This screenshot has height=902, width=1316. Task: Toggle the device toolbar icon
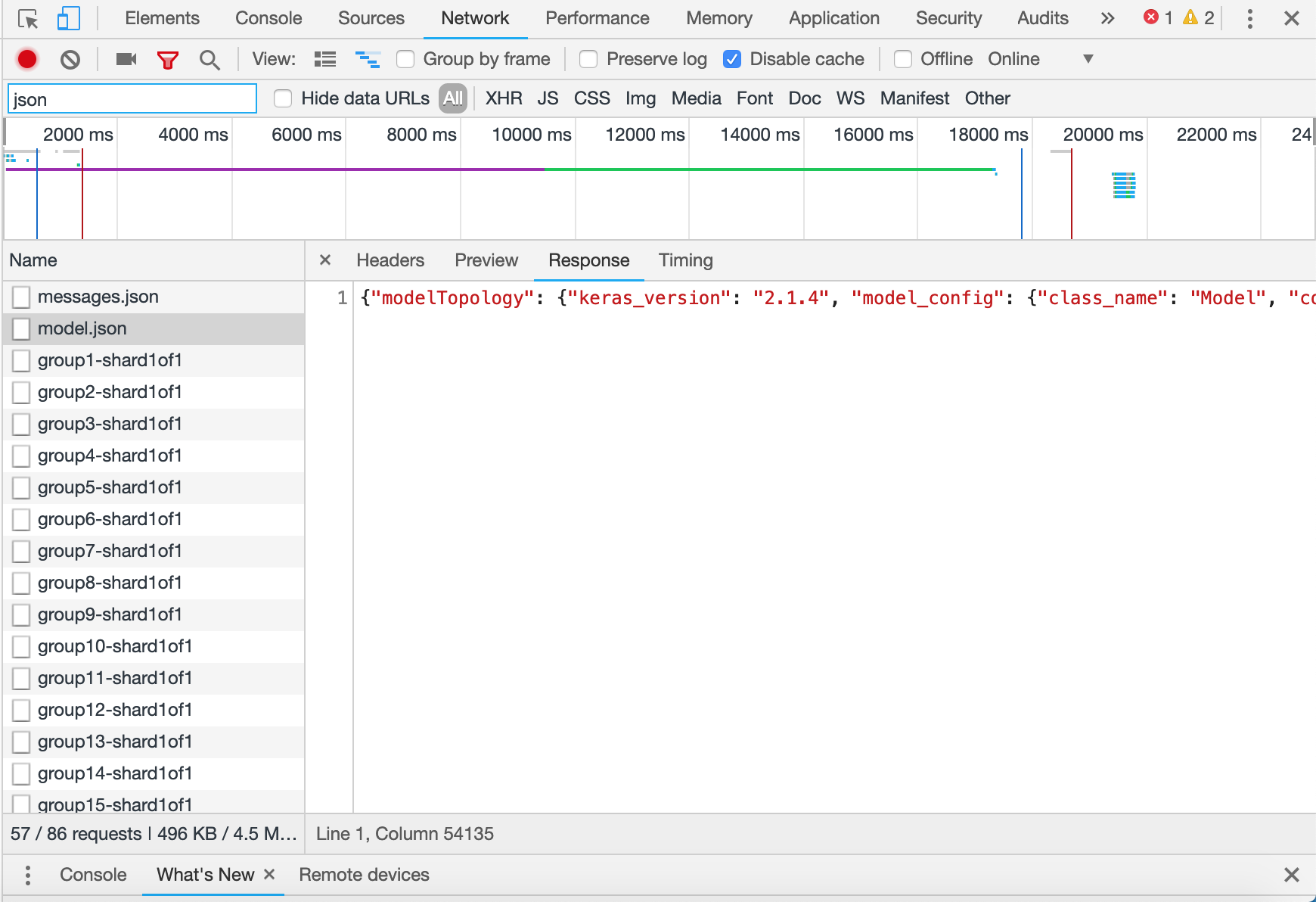(68, 17)
